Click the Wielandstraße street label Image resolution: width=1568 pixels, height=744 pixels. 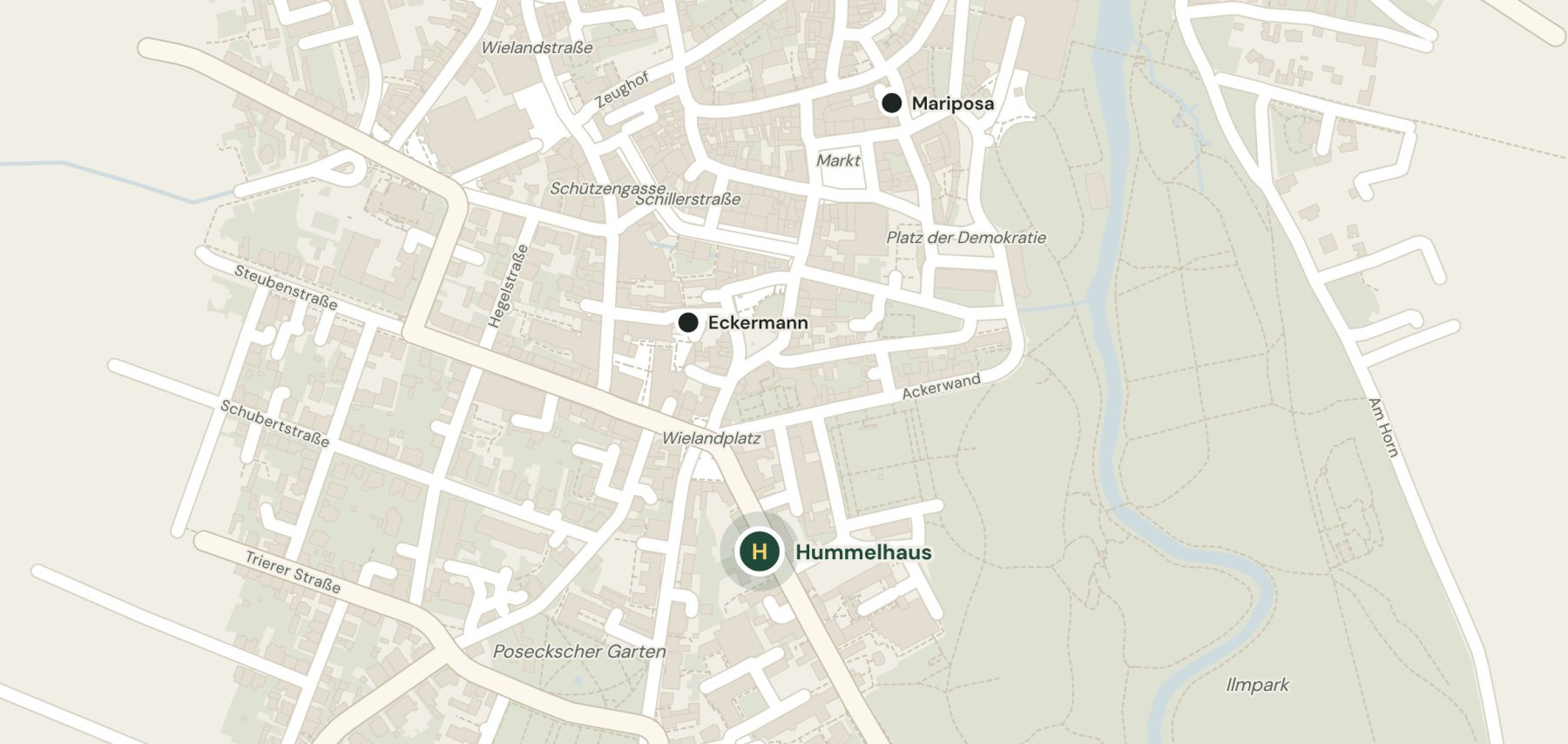tap(537, 48)
